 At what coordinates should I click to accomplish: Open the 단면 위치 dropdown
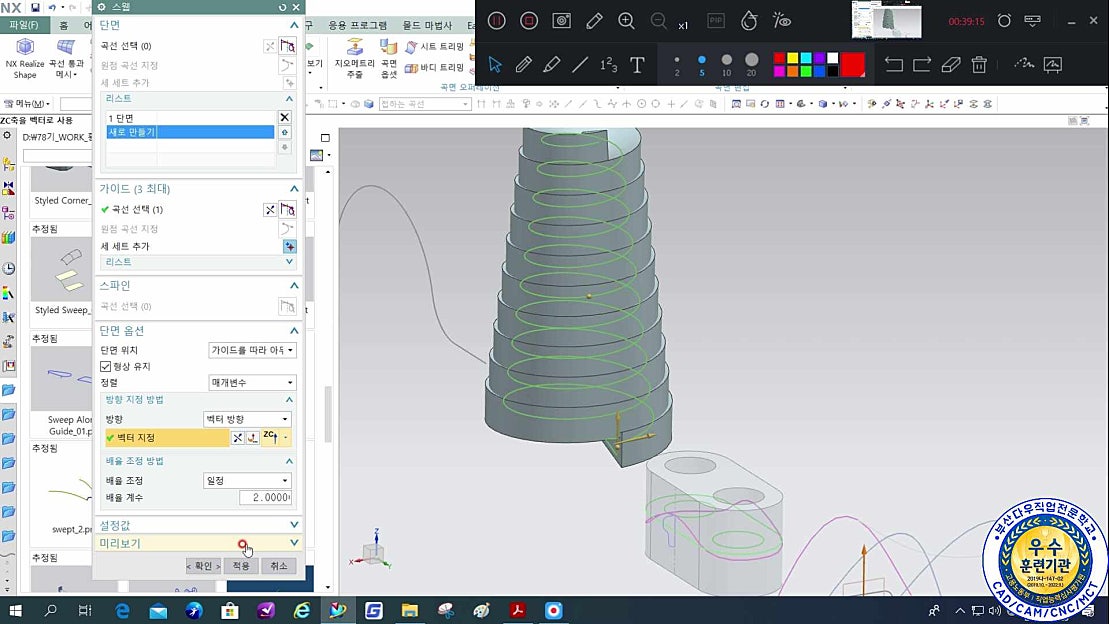252,350
